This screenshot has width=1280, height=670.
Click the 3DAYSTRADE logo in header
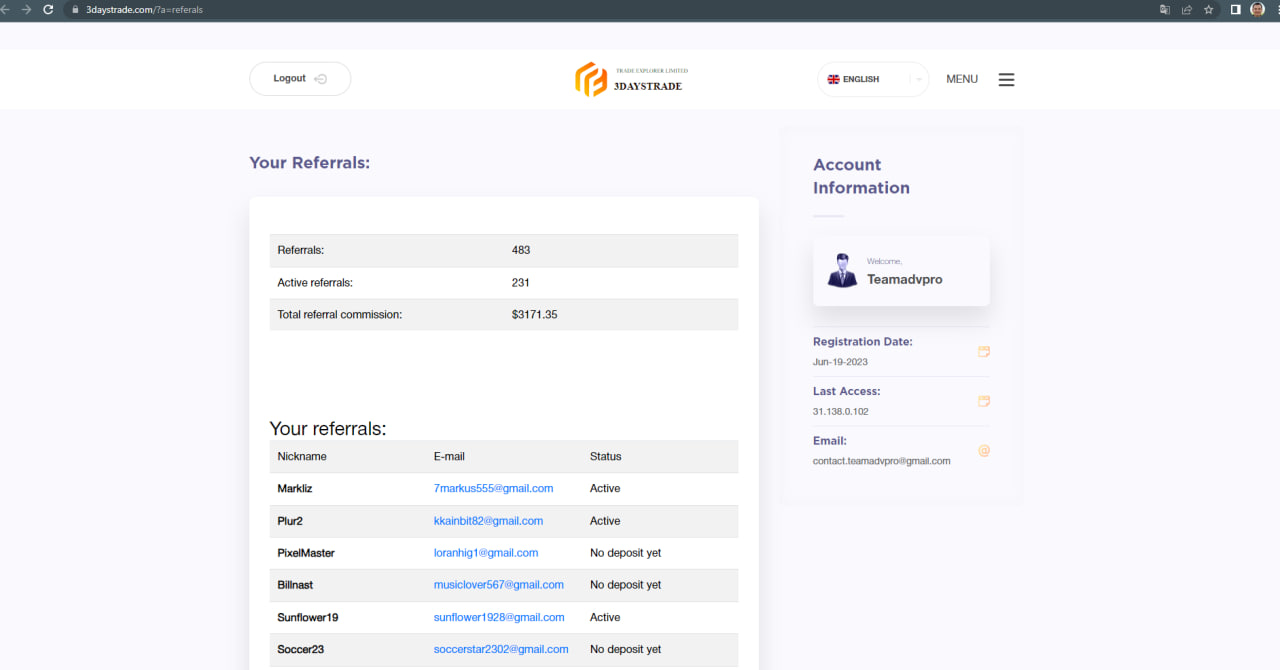(631, 79)
